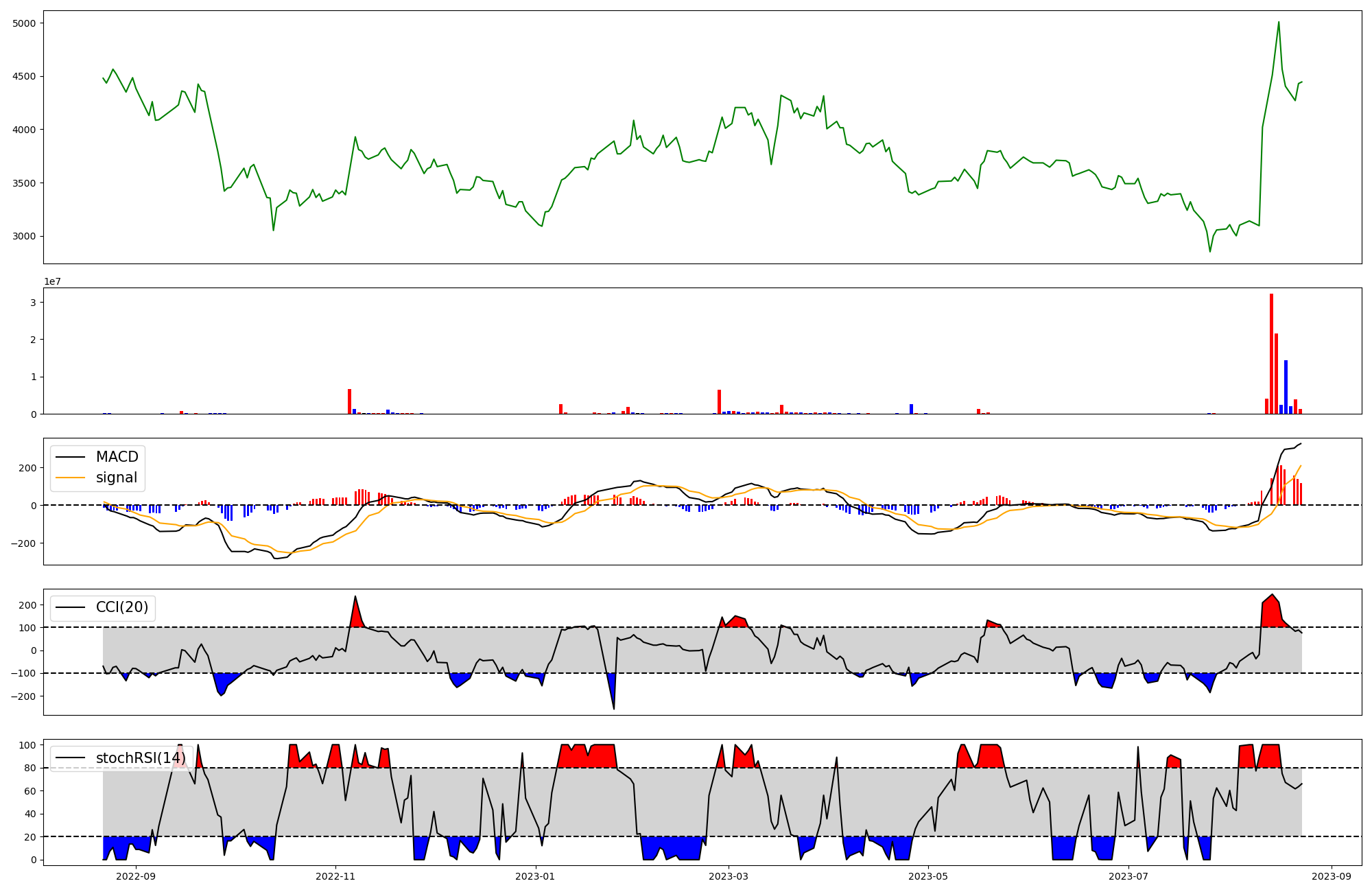
Task: Click the black MACD legend line sample
Action: click(x=70, y=457)
